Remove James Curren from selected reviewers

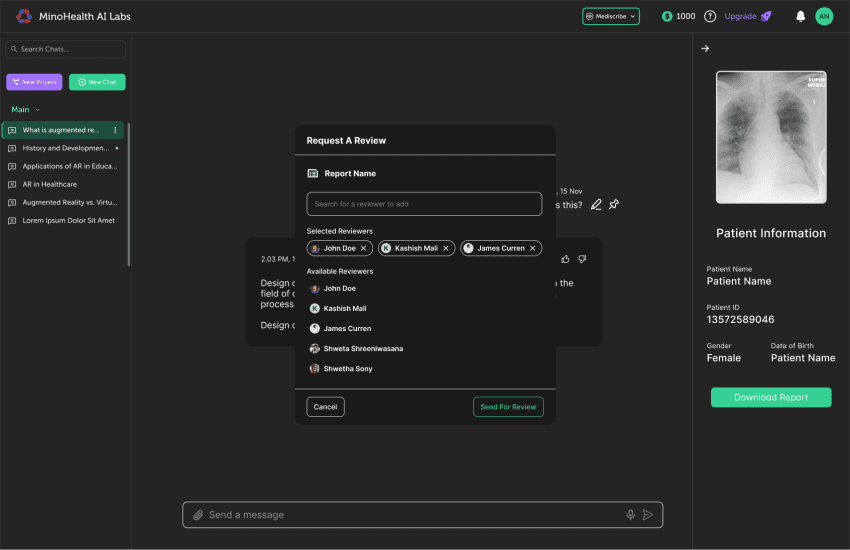[532, 248]
